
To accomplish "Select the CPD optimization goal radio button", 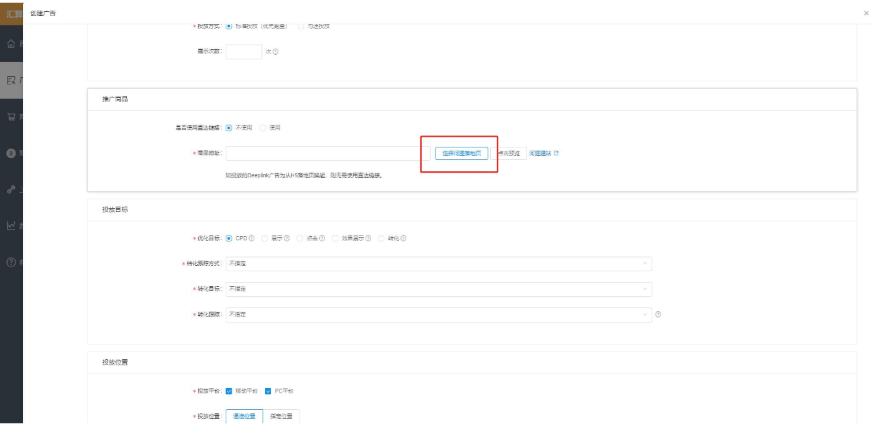I will click(230, 237).
